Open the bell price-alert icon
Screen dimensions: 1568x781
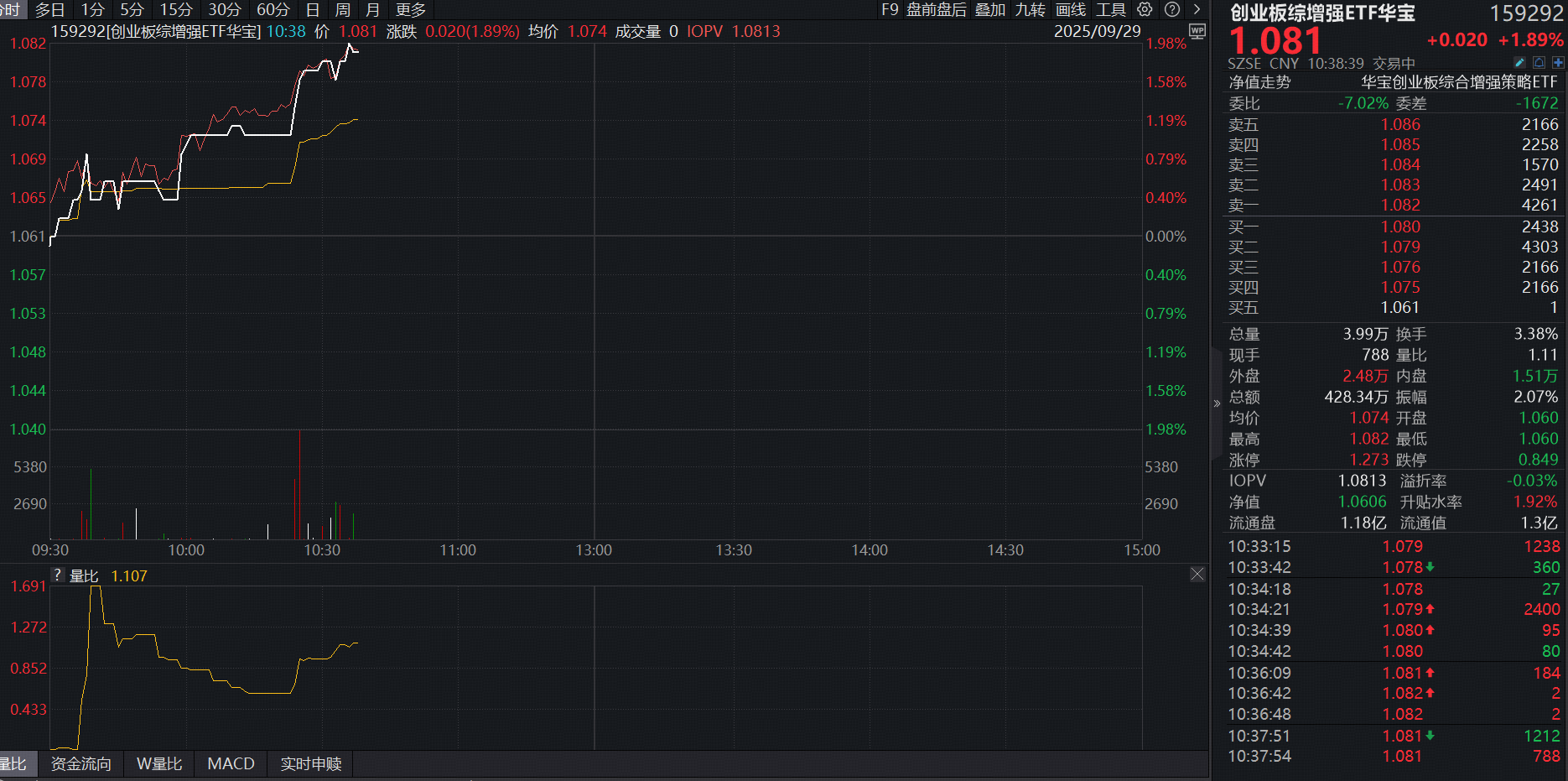click(x=1539, y=62)
